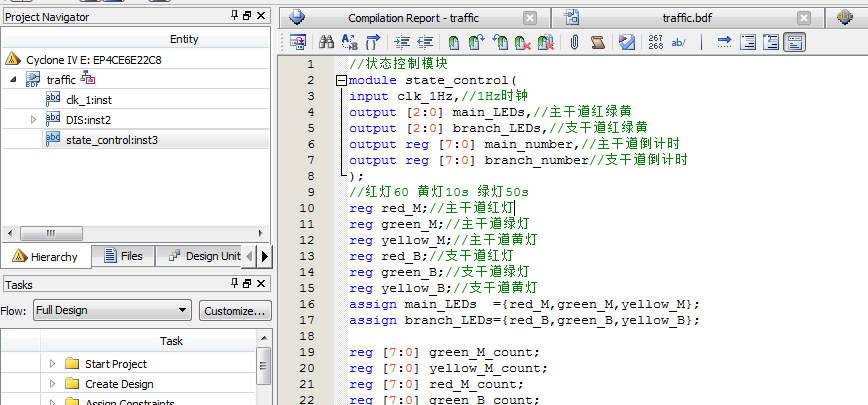The image size is (868, 405).
Task: Click the paperclip attachment icon
Action: [x=574, y=42]
